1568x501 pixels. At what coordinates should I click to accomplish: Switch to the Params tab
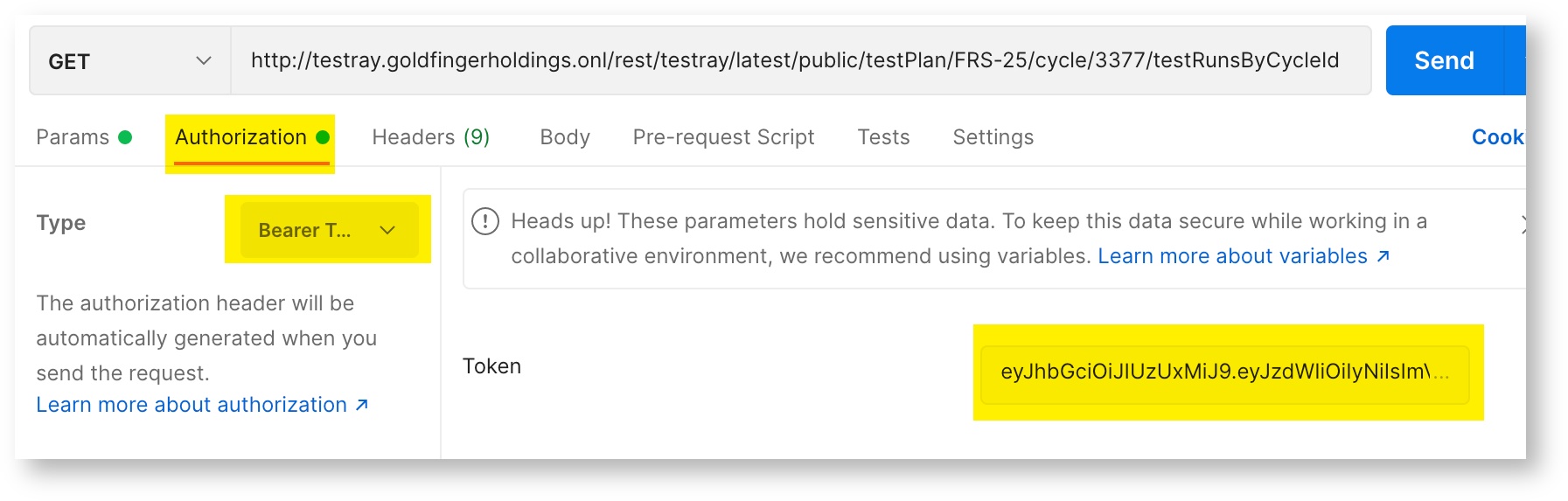coord(73,137)
